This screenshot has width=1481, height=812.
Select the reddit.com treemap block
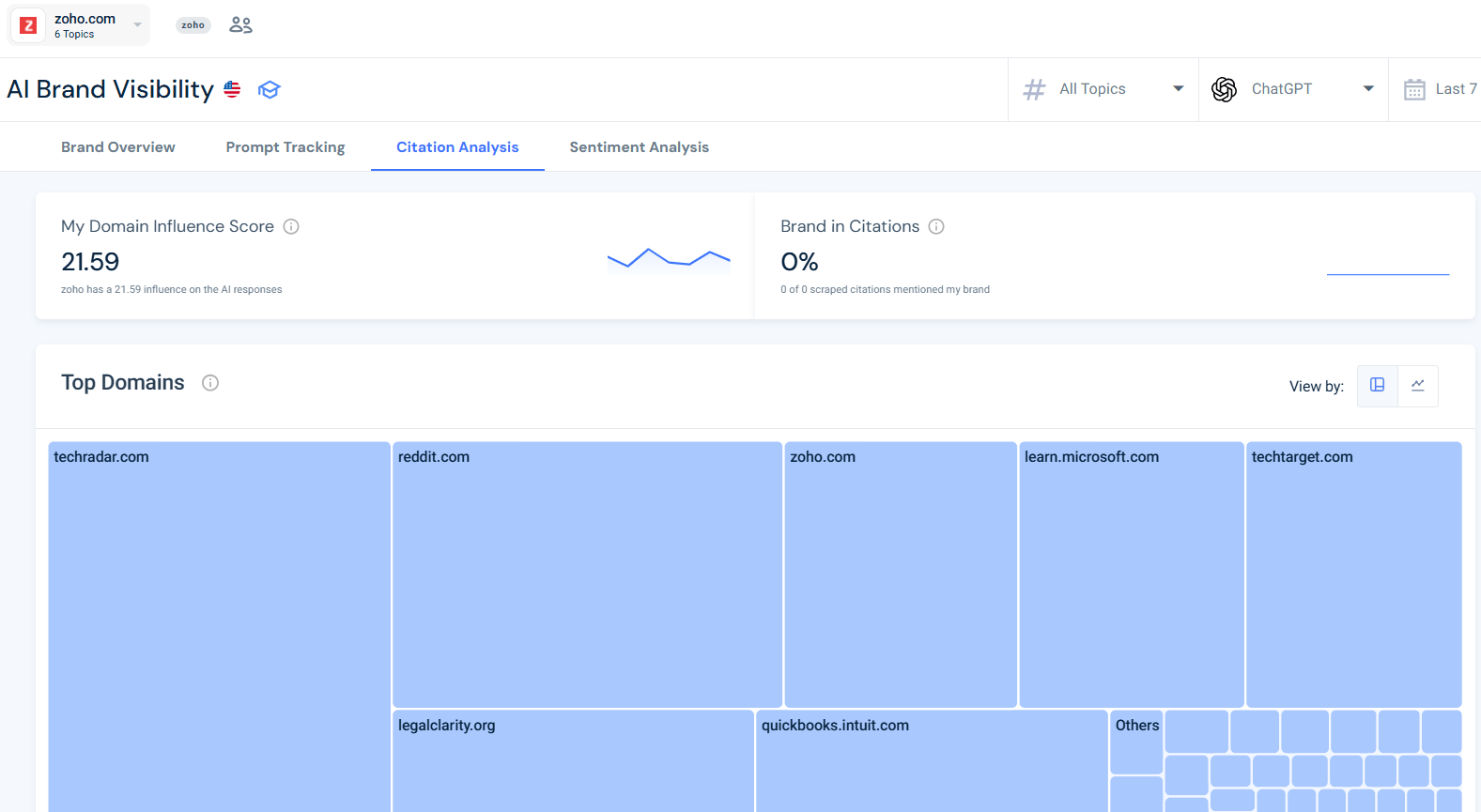(x=587, y=575)
